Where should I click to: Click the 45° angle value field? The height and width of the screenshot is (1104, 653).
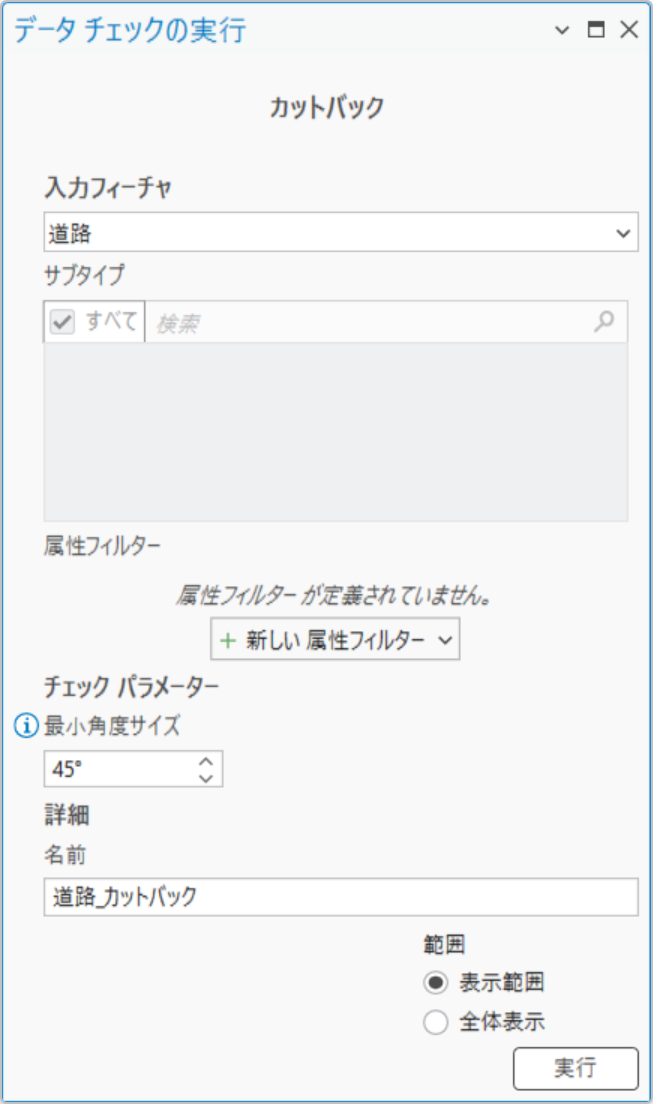(x=120, y=769)
